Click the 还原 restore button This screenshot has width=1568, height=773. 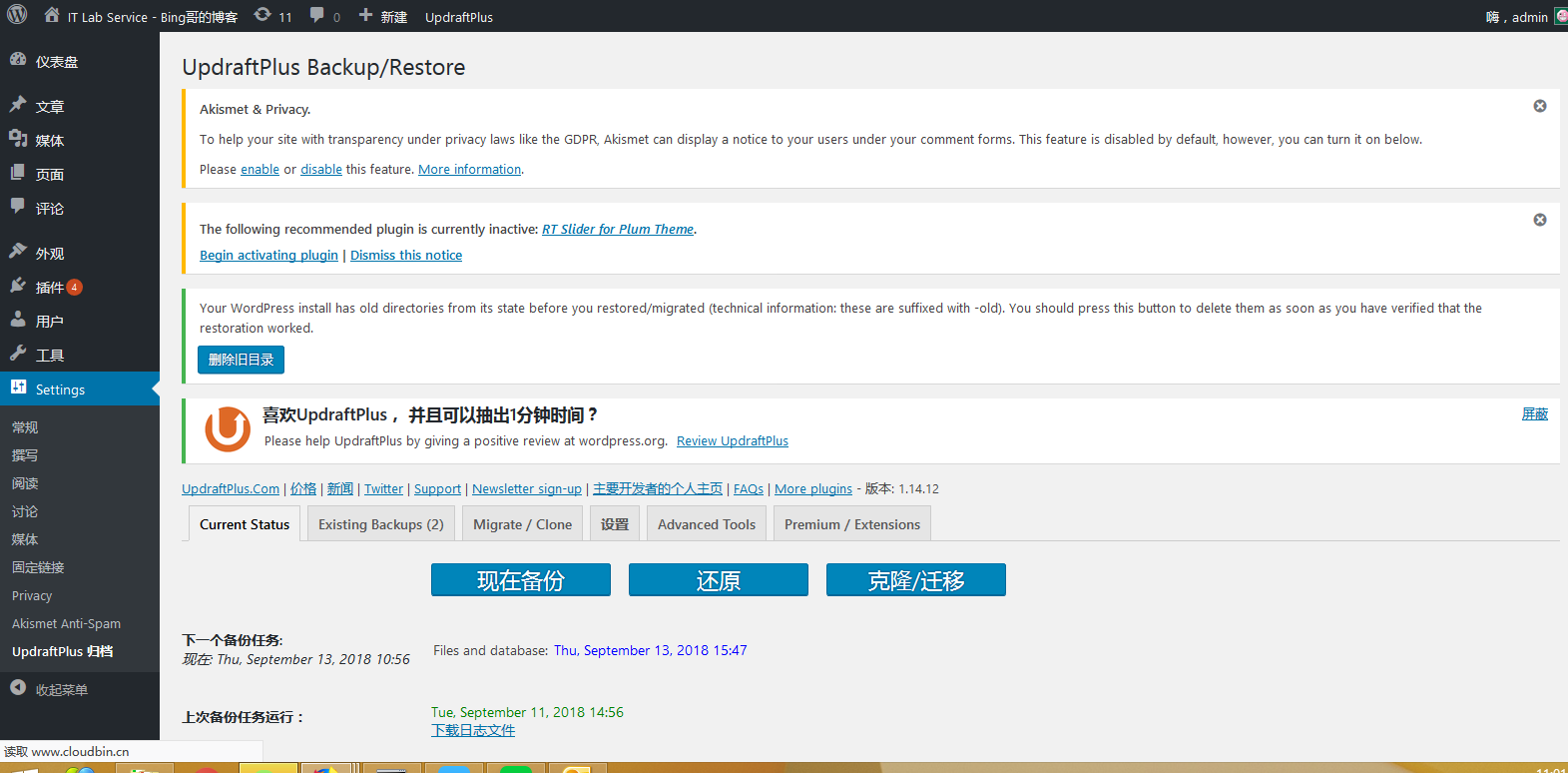[x=719, y=580]
